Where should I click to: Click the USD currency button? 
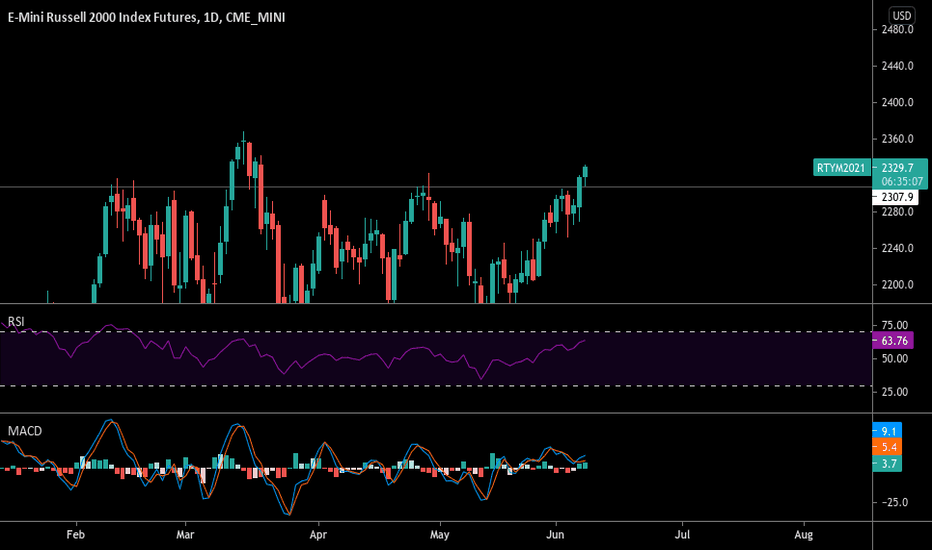pos(902,15)
